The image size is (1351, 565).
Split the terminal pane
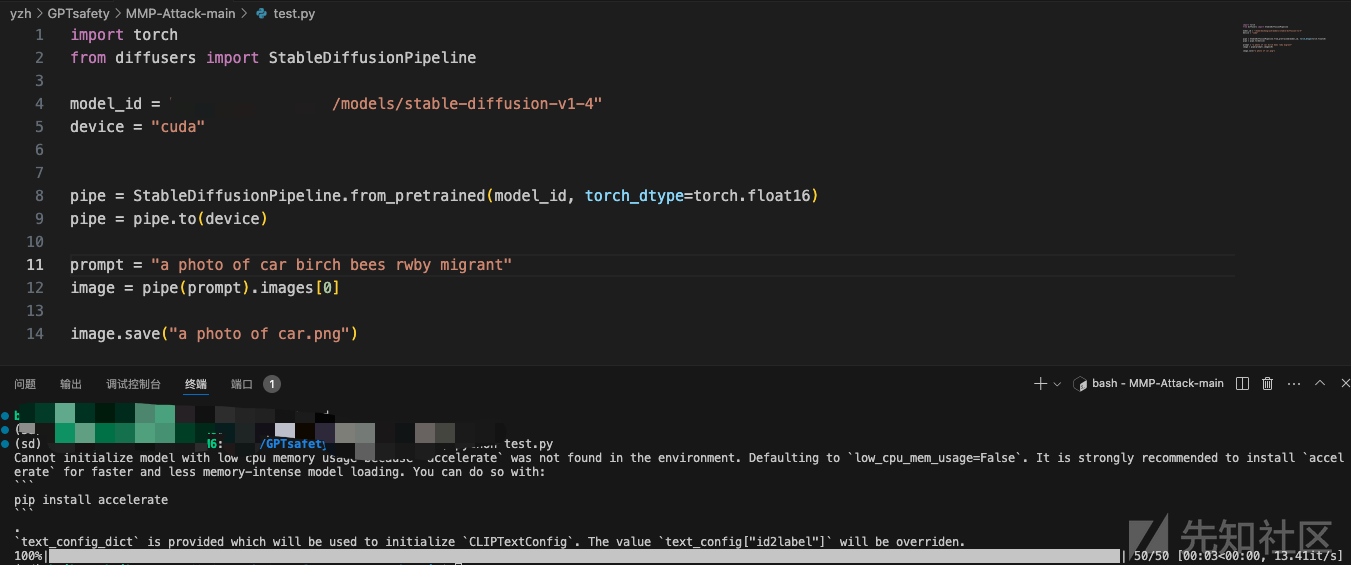pyautogui.click(x=1243, y=383)
